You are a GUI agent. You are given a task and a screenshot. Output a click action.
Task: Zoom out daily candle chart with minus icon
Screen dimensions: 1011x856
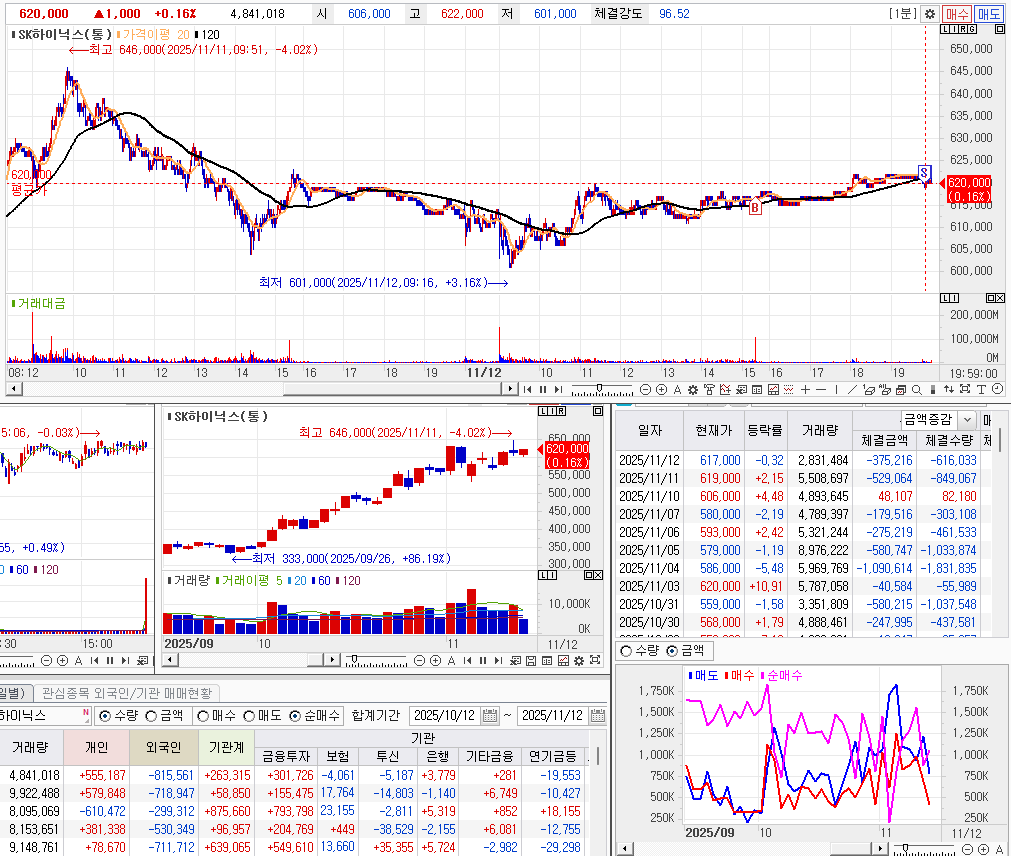420,660
